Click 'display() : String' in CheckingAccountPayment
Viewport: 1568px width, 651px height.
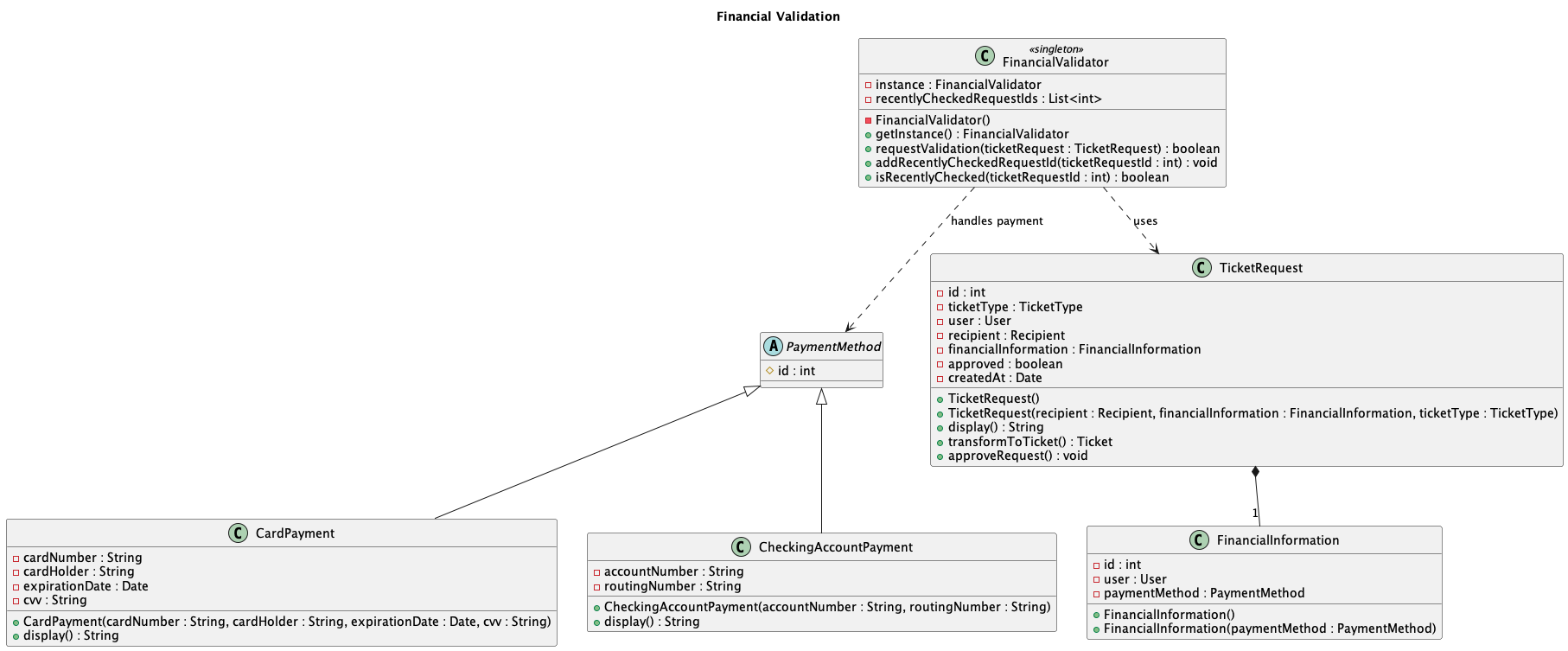652,622
